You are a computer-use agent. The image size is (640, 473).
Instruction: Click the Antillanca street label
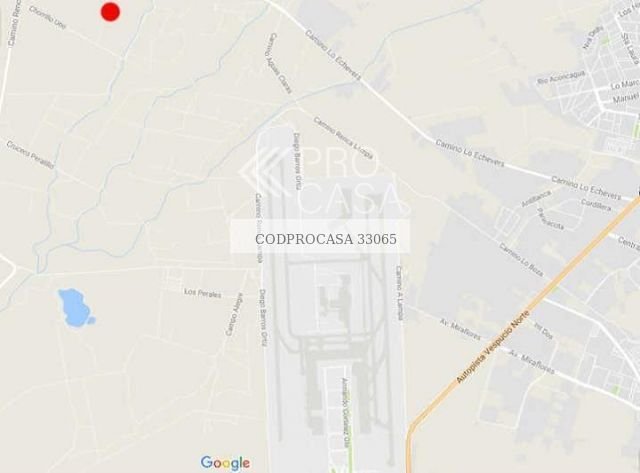point(536,198)
